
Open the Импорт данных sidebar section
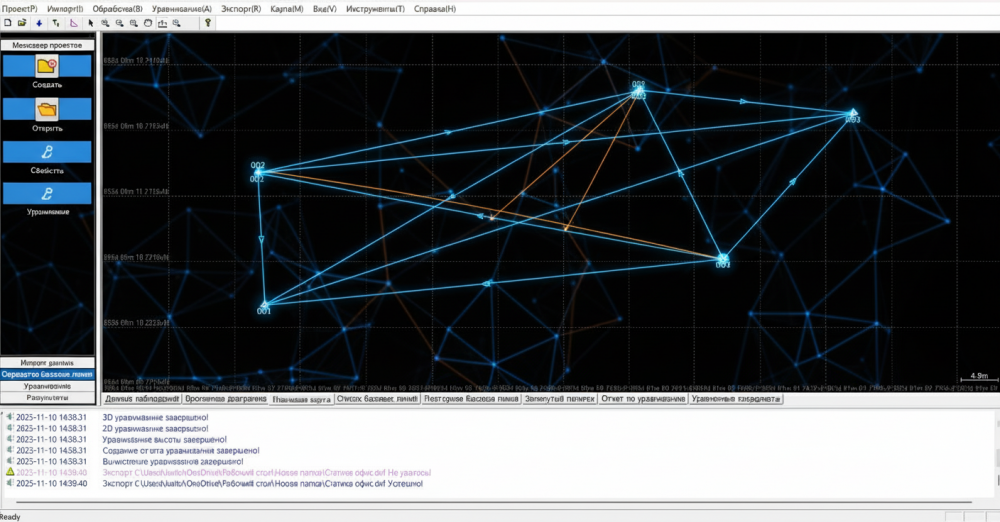[47, 362]
